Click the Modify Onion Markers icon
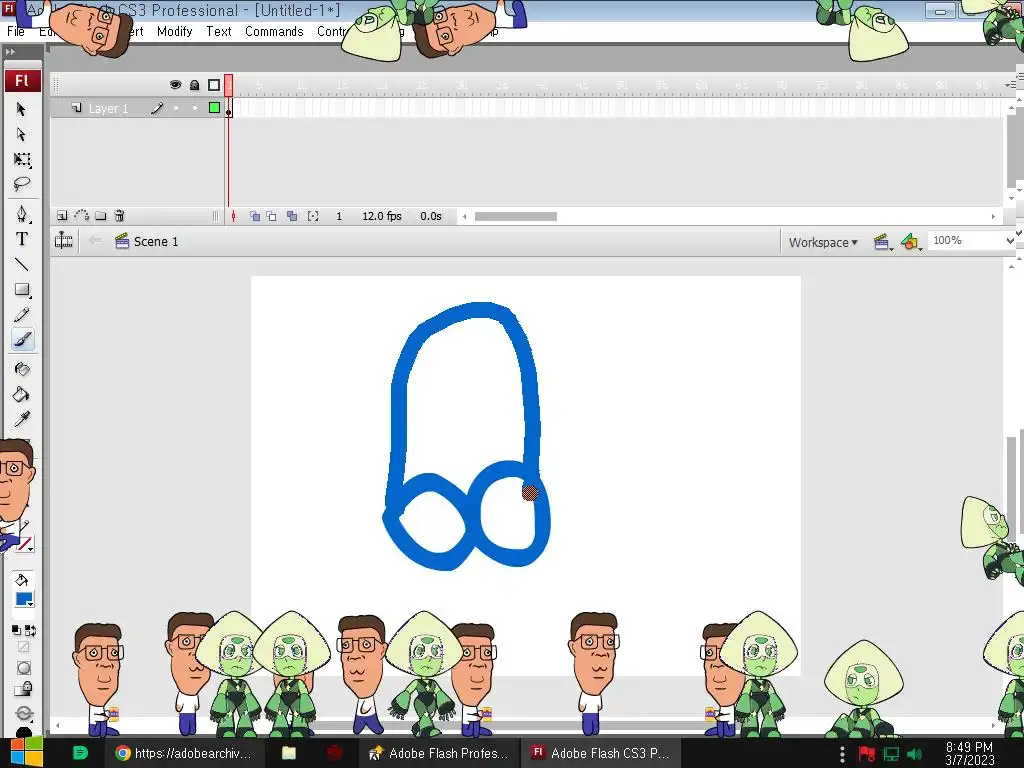Viewport: 1024px width, 768px height. tap(313, 216)
